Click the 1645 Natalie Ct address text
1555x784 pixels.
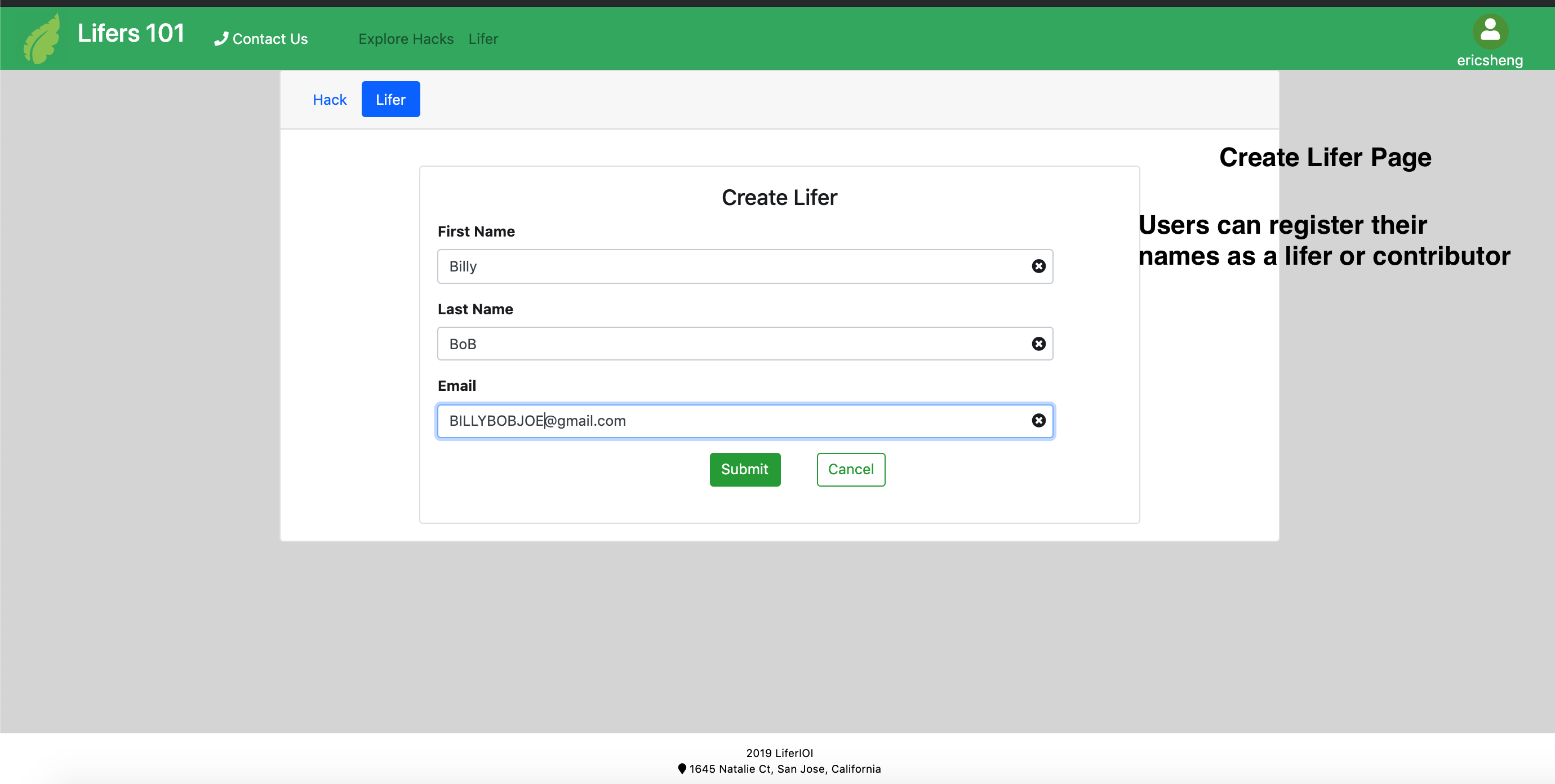pos(785,768)
